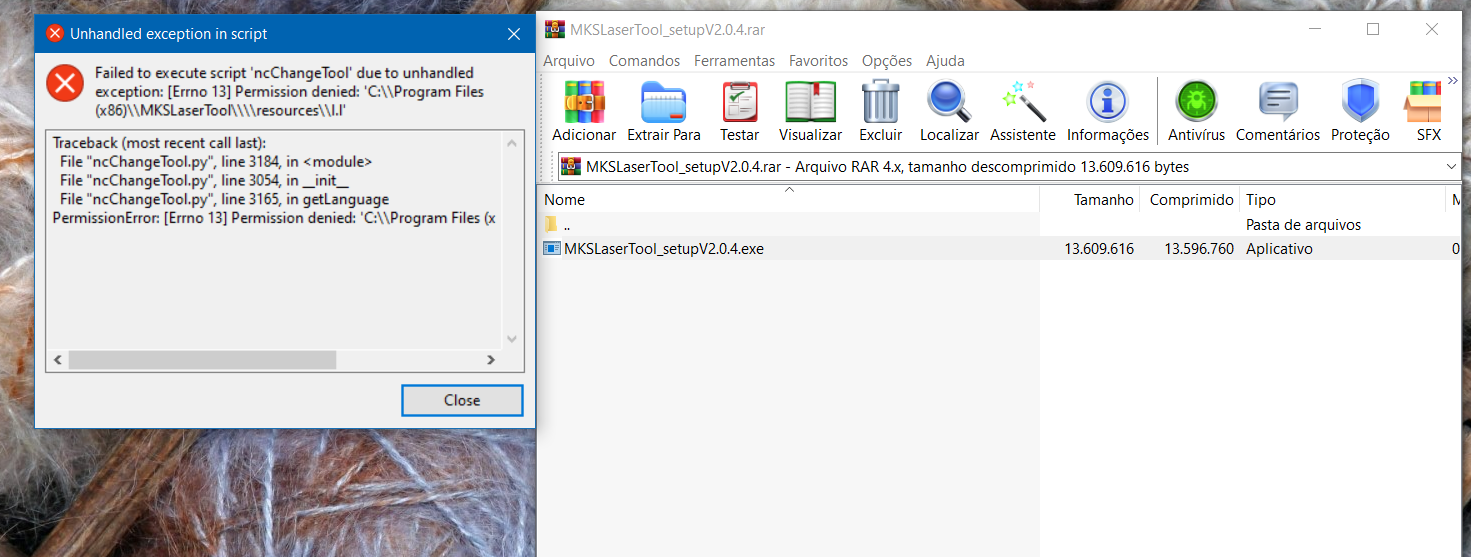
Task: Open the Visualizar book icon
Action: click(x=810, y=102)
